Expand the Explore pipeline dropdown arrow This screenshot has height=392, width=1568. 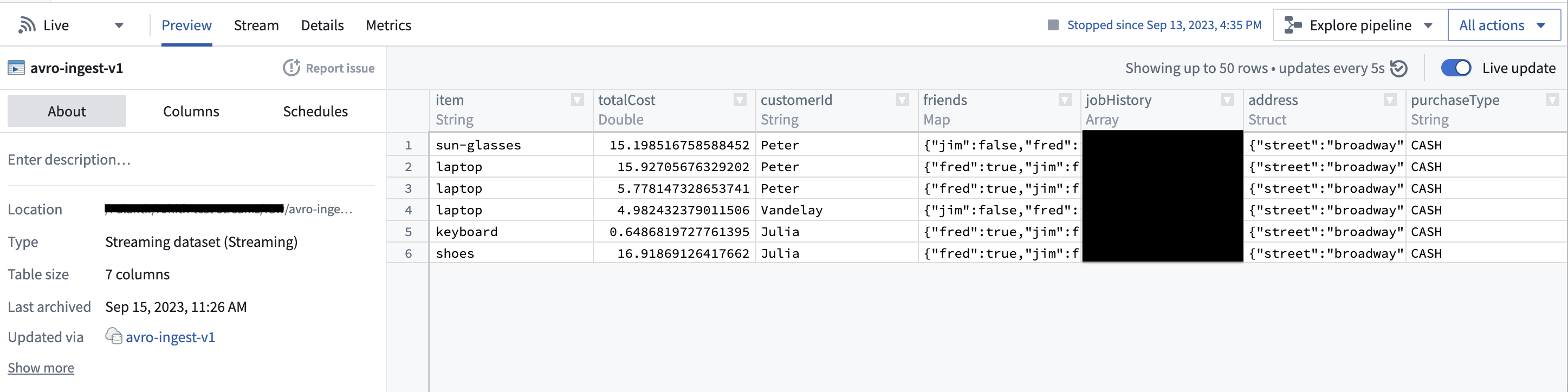1428,25
